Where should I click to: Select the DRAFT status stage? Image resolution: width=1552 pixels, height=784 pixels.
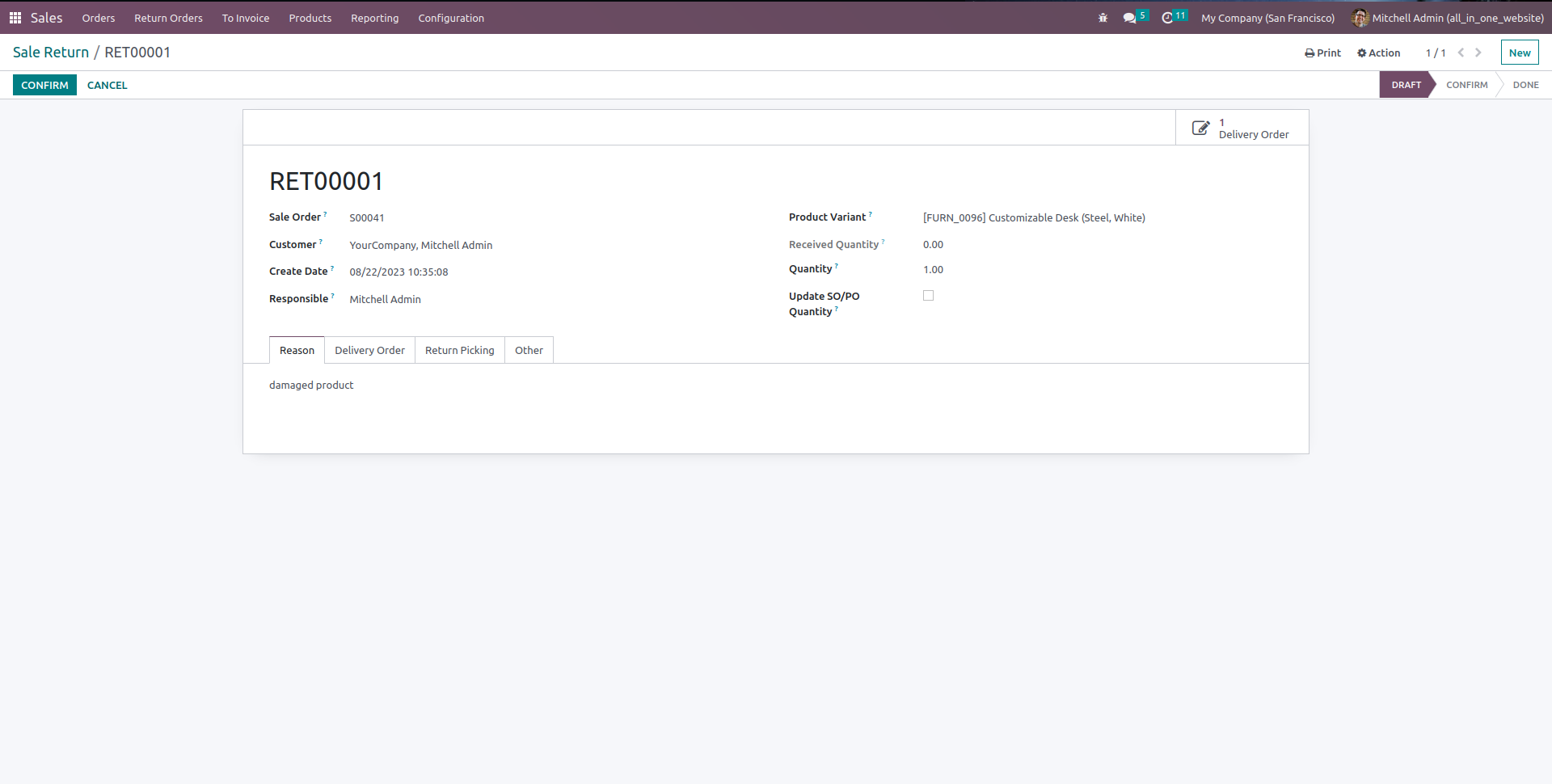pos(1406,85)
